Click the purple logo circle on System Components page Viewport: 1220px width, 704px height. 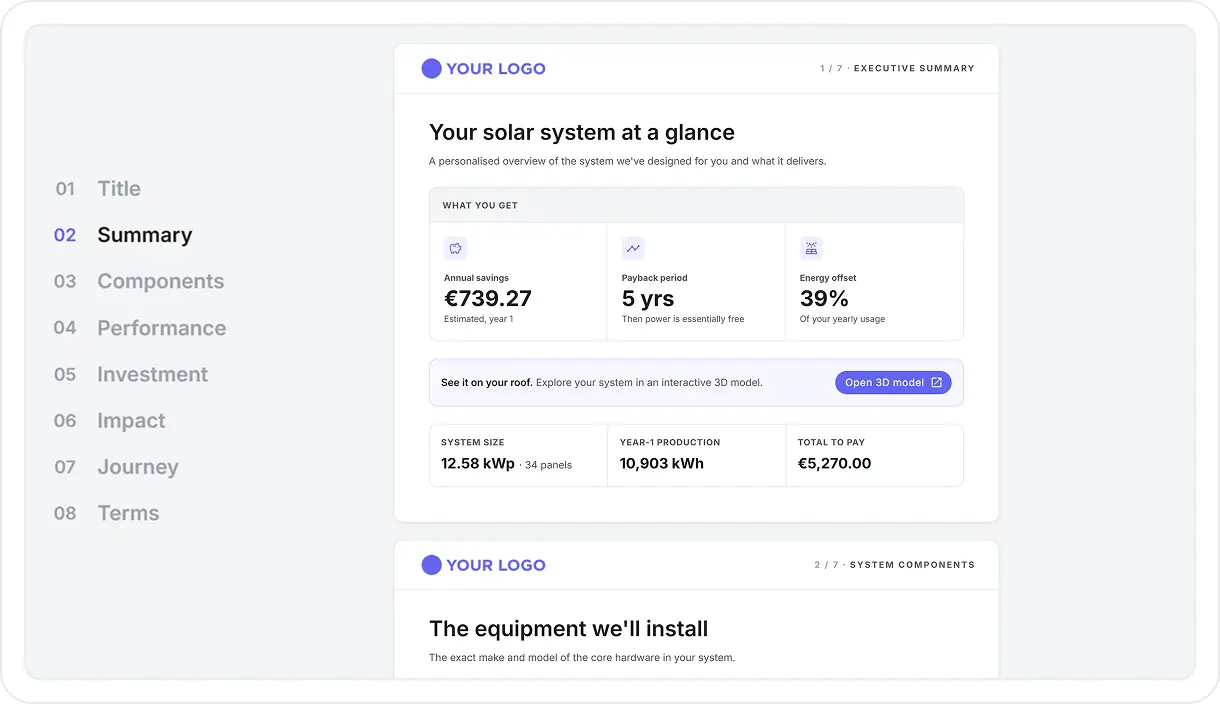(x=431, y=565)
